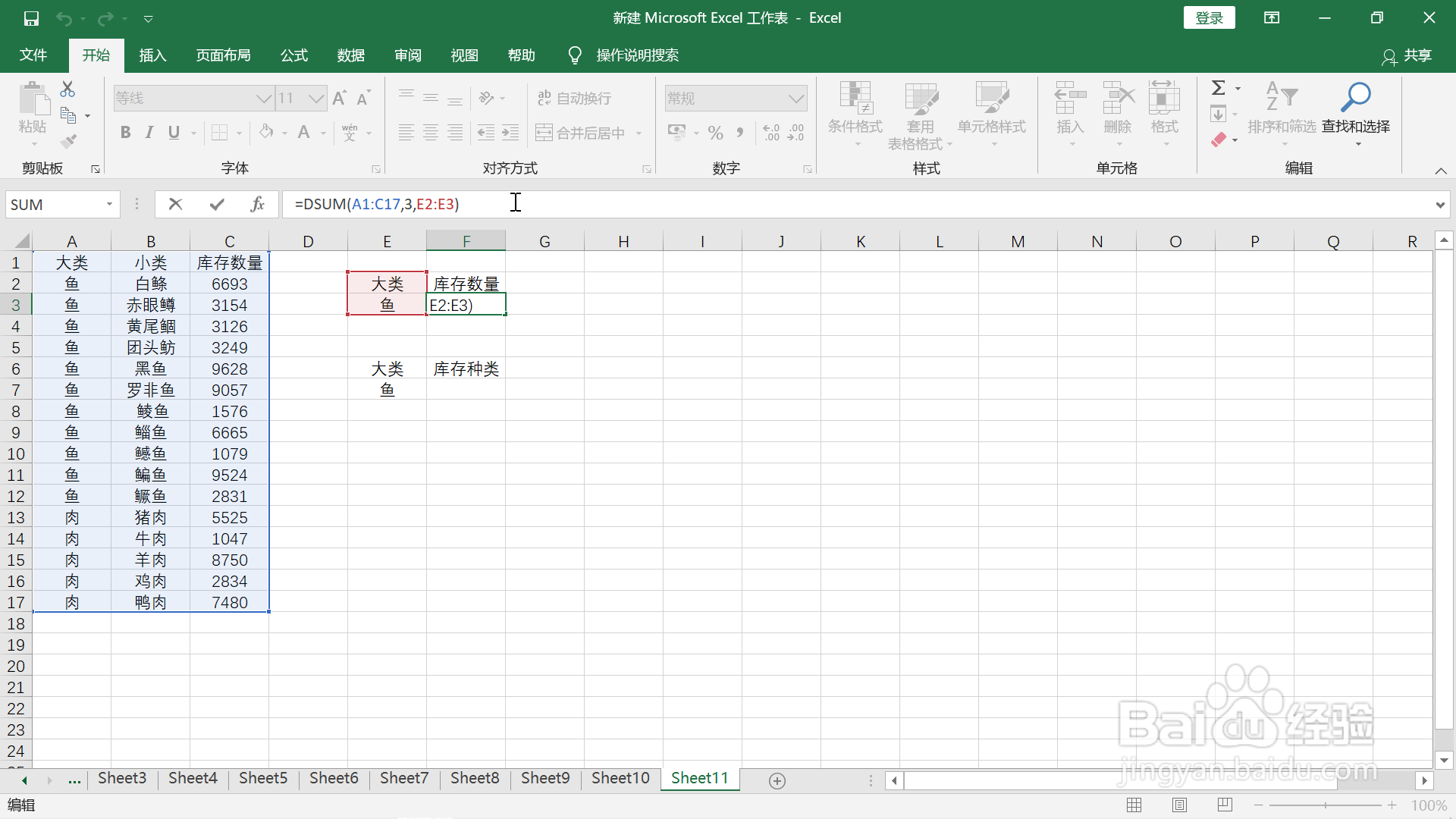Toggle middle align icon
1456x819 pixels.
(x=431, y=97)
